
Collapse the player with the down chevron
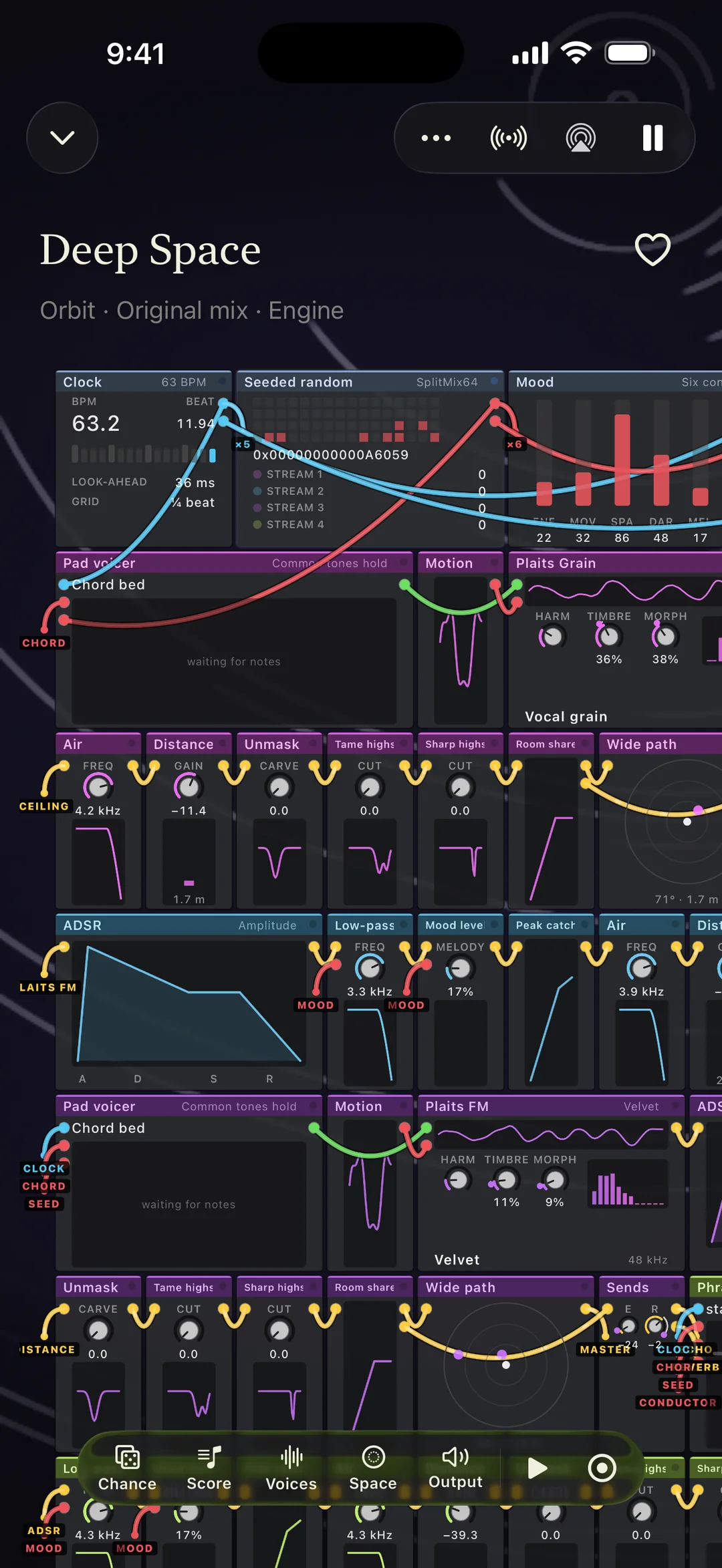[62, 138]
